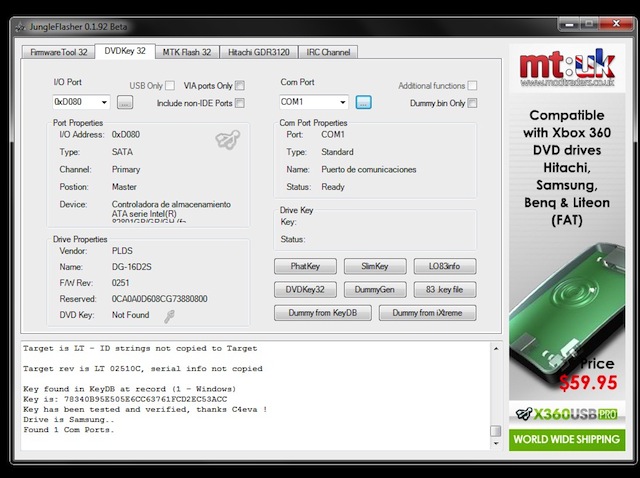This screenshot has height=478, width=640.
Task: Click the 83 .key file button
Action: point(445,289)
